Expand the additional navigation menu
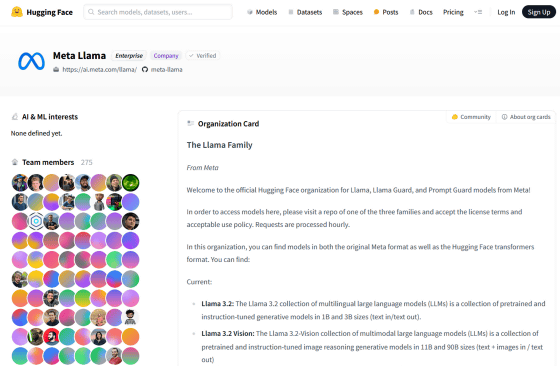Viewport: 560px width, 366px height. [478, 12]
